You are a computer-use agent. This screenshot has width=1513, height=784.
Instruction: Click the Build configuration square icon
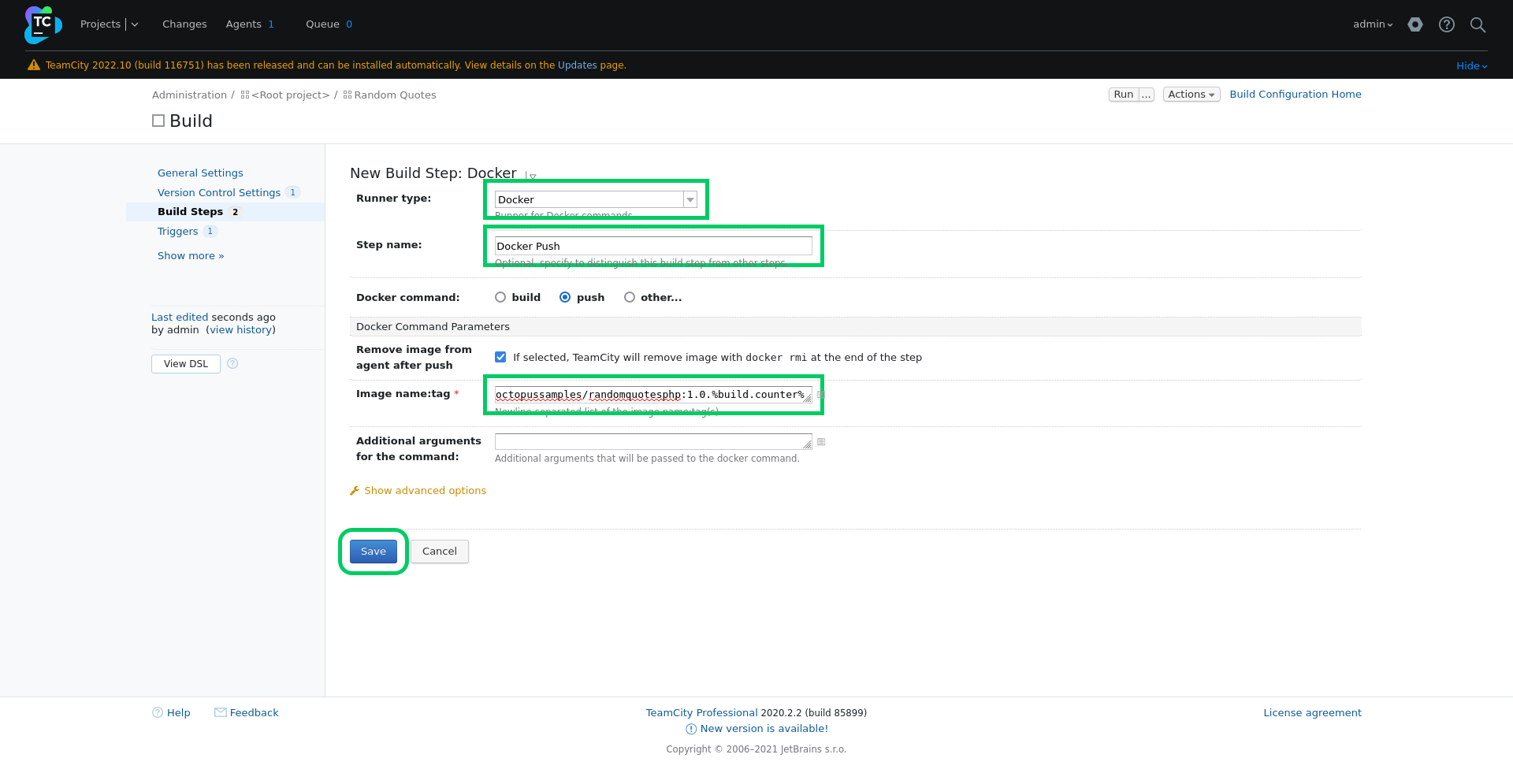tap(158, 121)
